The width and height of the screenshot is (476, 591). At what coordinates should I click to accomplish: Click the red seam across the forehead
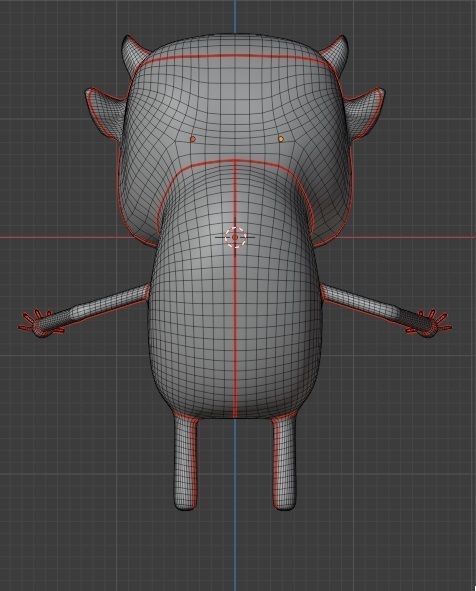[234, 56]
